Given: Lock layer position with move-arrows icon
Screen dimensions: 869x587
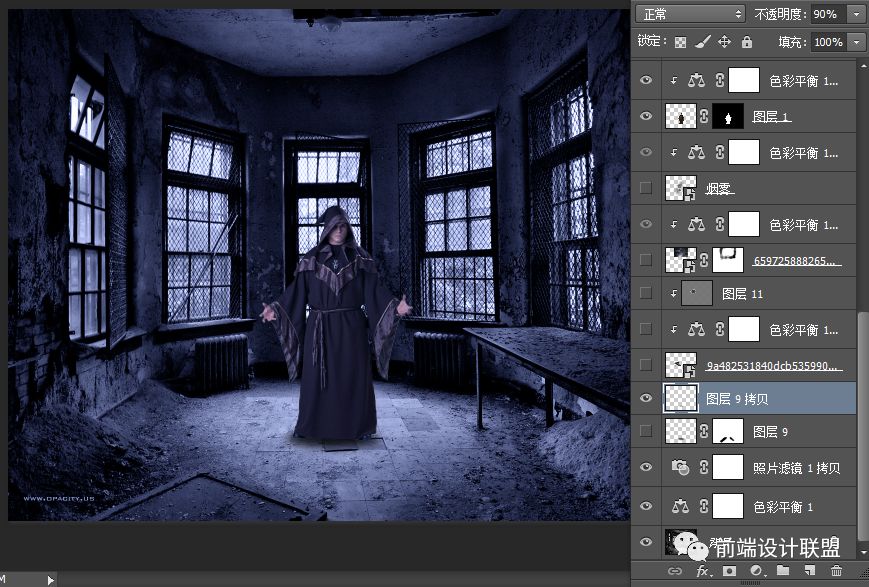Looking at the screenshot, I should (724, 42).
